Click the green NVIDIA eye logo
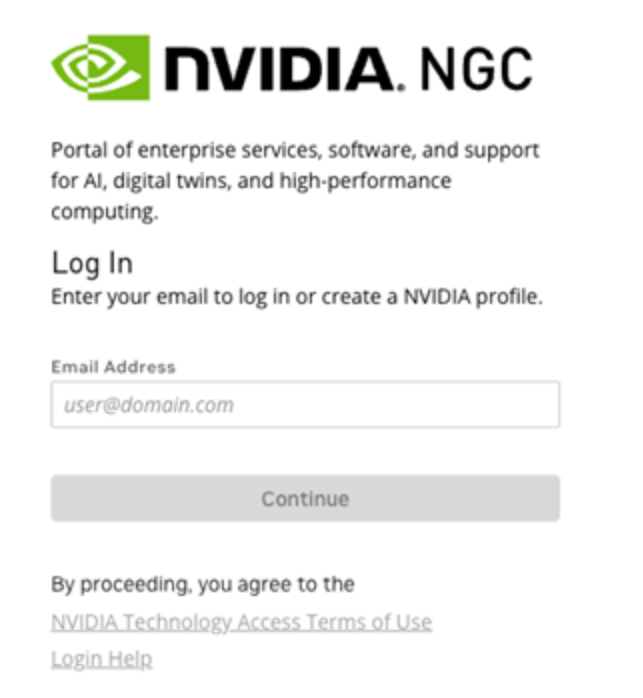The height and width of the screenshot is (698, 643). [x=101, y=68]
